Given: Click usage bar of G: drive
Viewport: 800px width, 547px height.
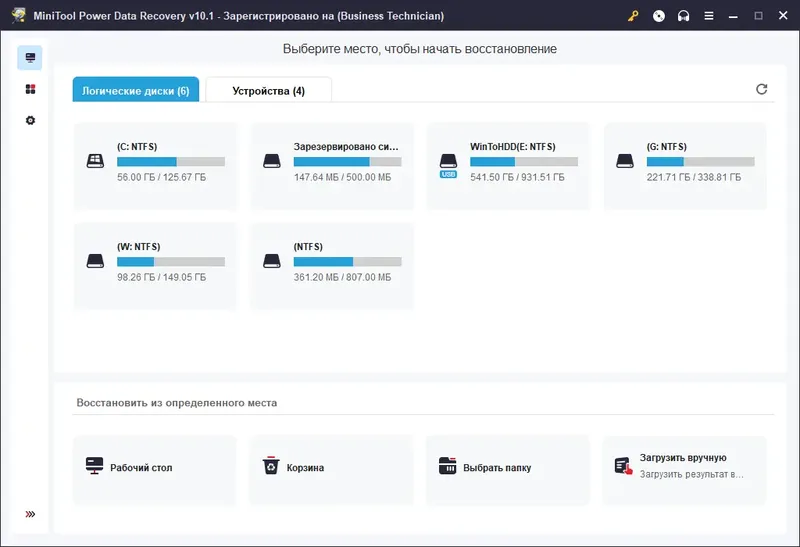Looking at the screenshot, I should [x=701, y=162].
